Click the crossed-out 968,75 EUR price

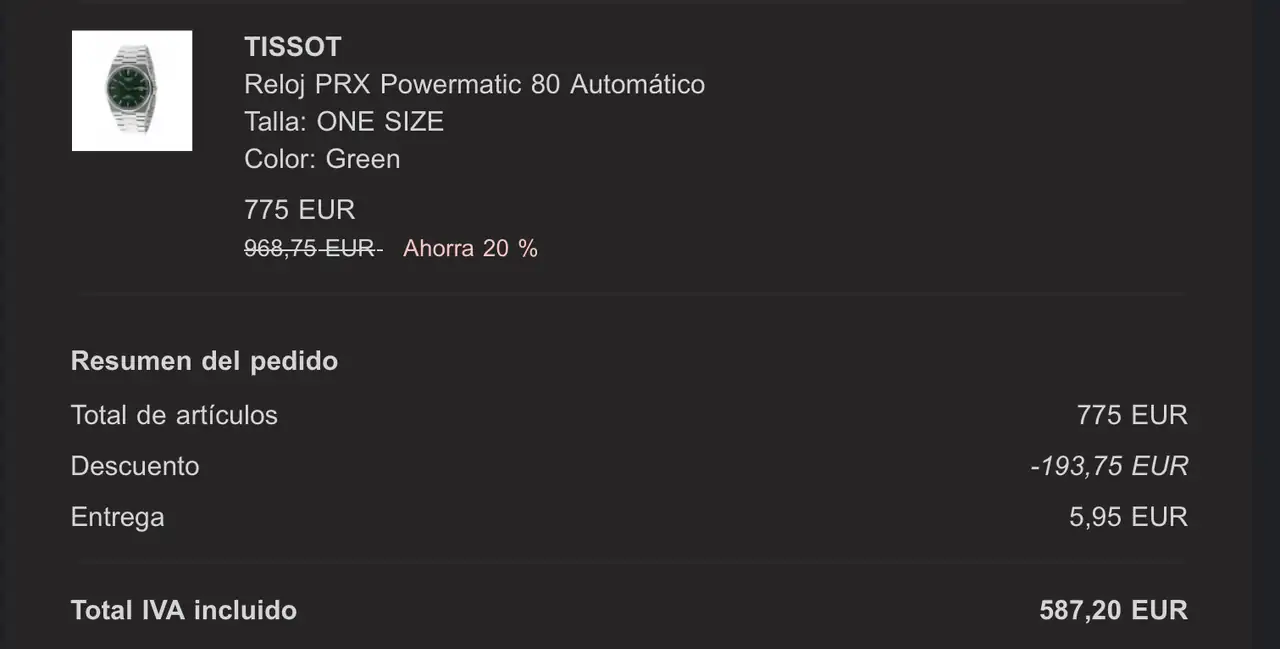(x=313, y=248)
